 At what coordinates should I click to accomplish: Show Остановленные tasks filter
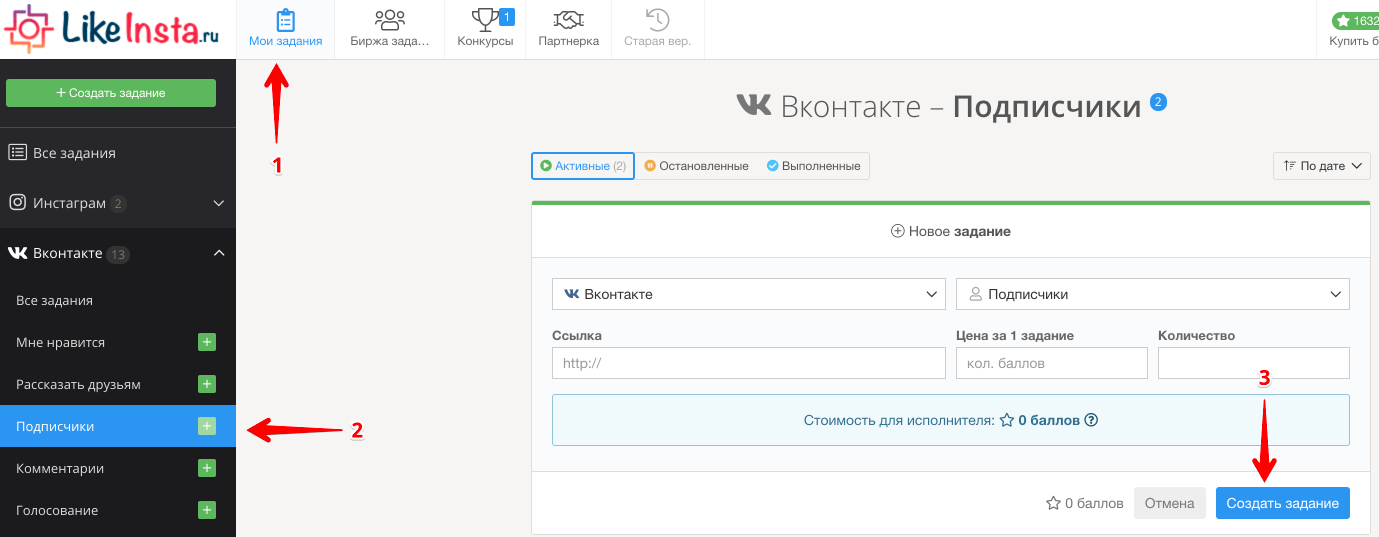tap(697, 166)
